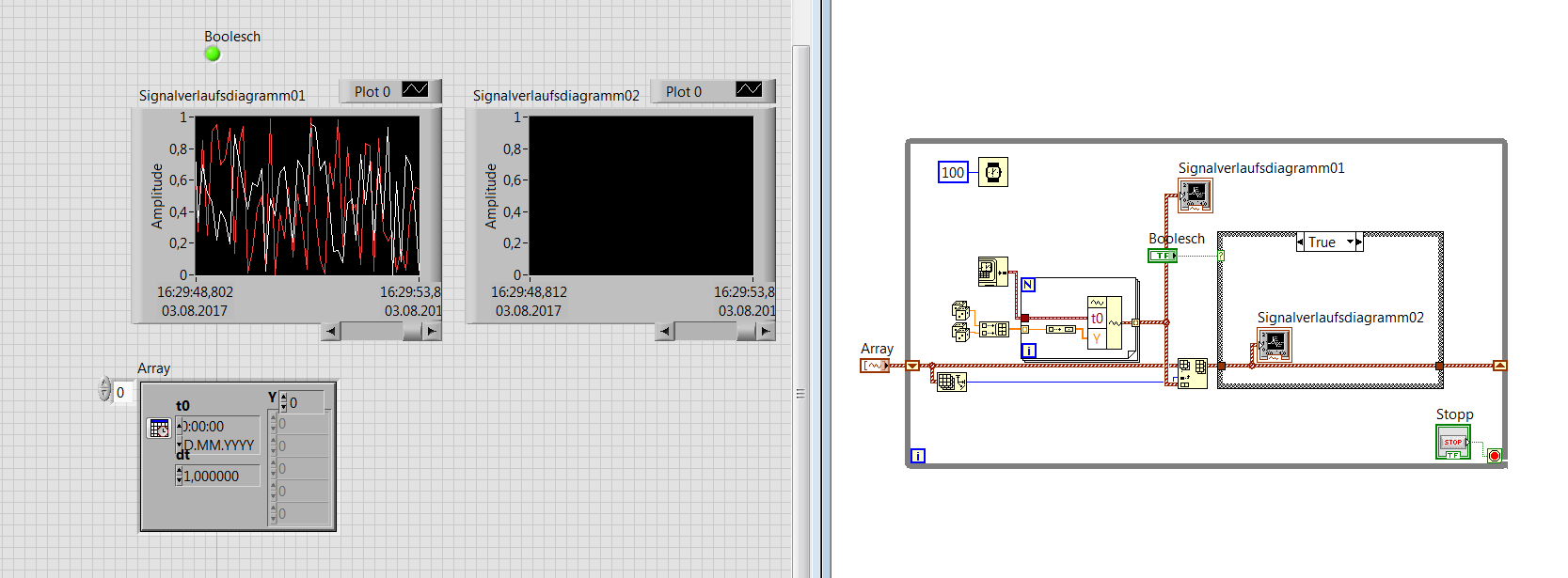Click the Y array index stepper
The image size is (1568, 578).
click(283, 402)
